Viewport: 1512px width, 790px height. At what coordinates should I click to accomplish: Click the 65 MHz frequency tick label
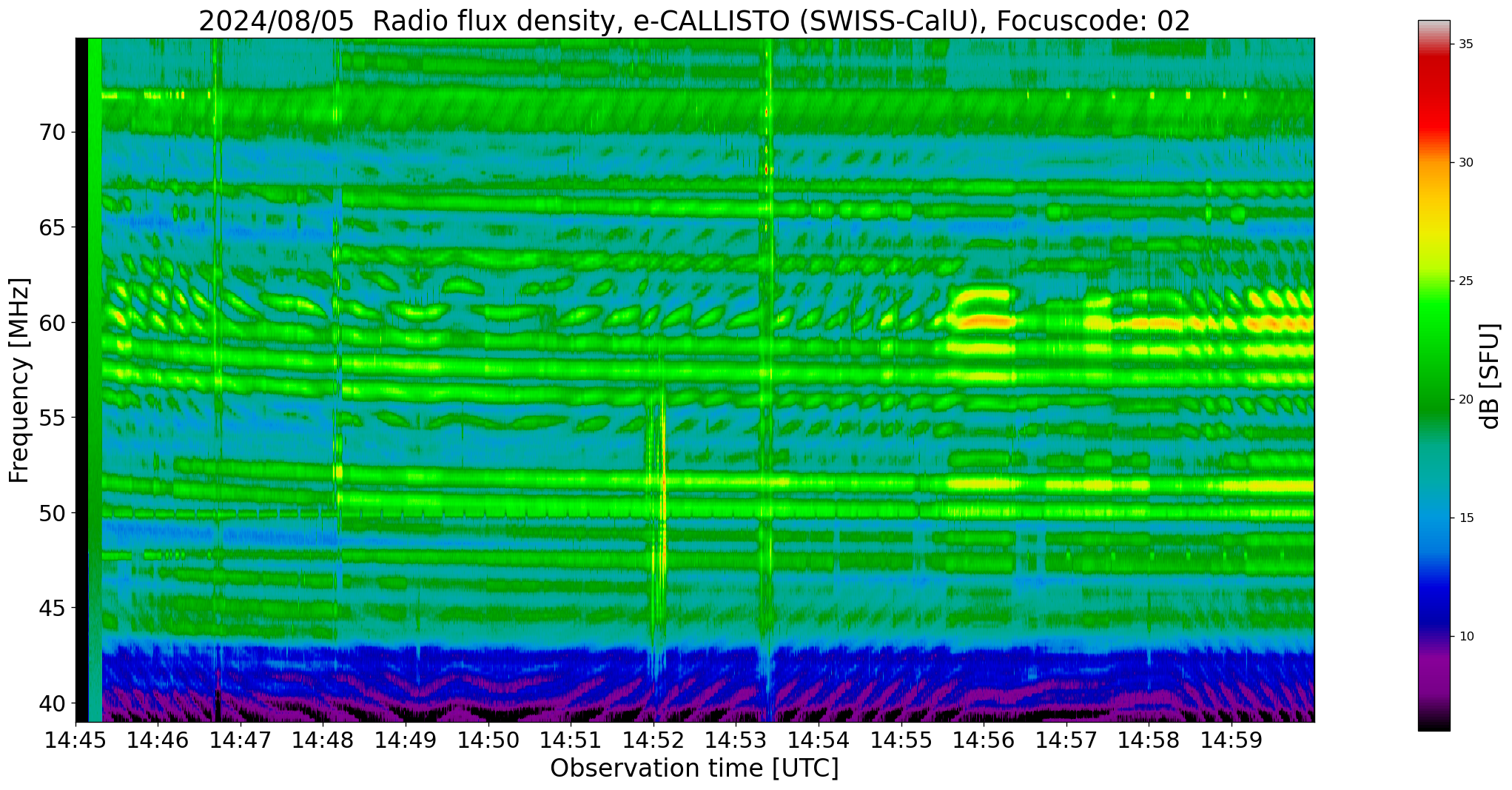(x=52, y=227)
